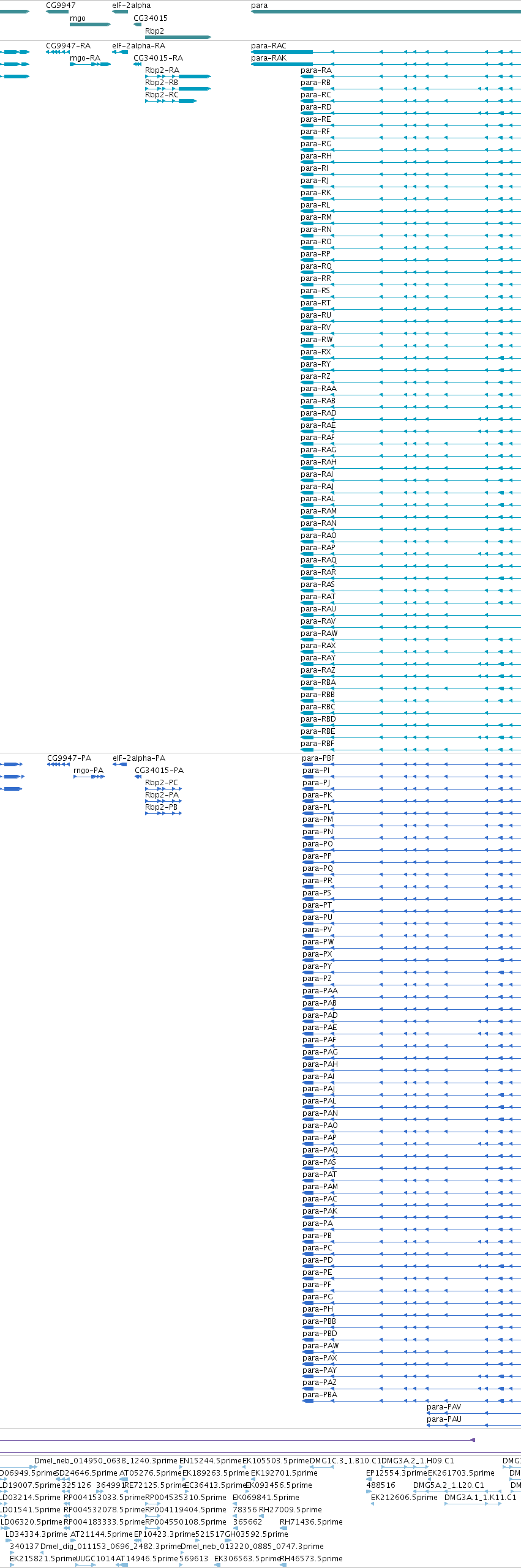
Task: Click CDS label para-PAH
Action: coord(320,1064)
